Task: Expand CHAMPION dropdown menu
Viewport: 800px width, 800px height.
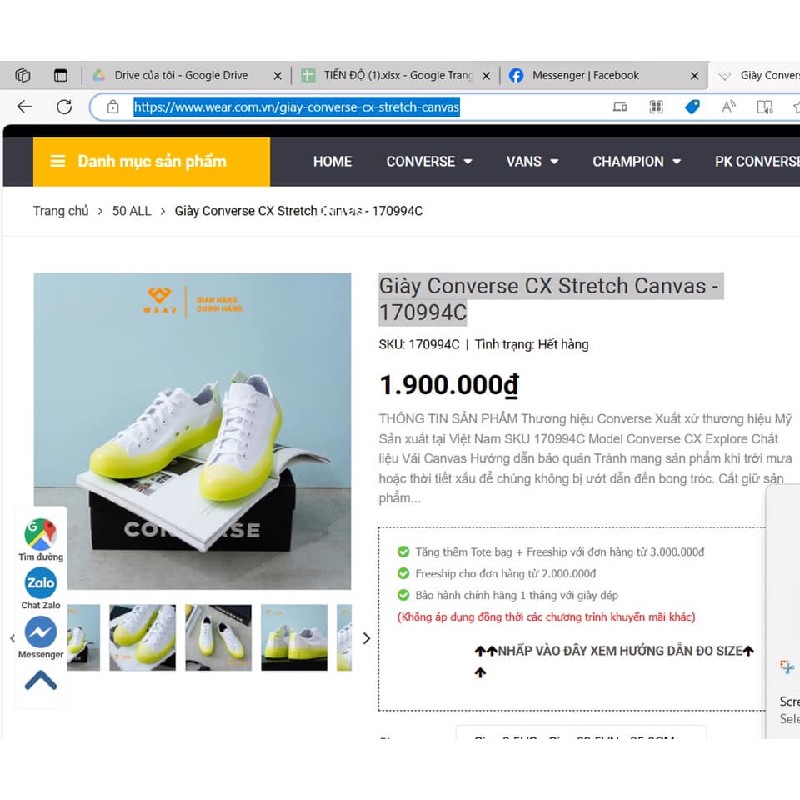Action: 636,161
